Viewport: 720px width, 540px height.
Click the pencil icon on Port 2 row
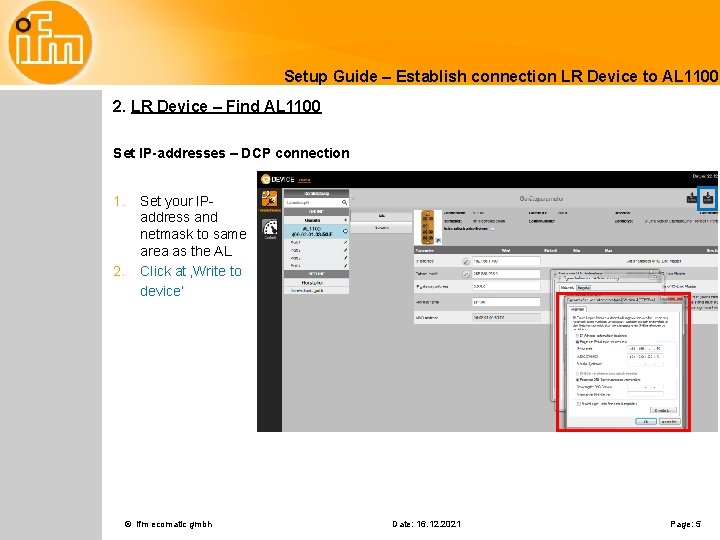point(345,250)
